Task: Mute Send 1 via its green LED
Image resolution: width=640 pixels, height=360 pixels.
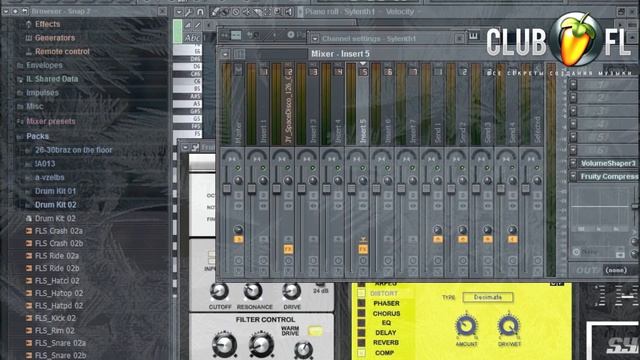Action: point(437,168)
